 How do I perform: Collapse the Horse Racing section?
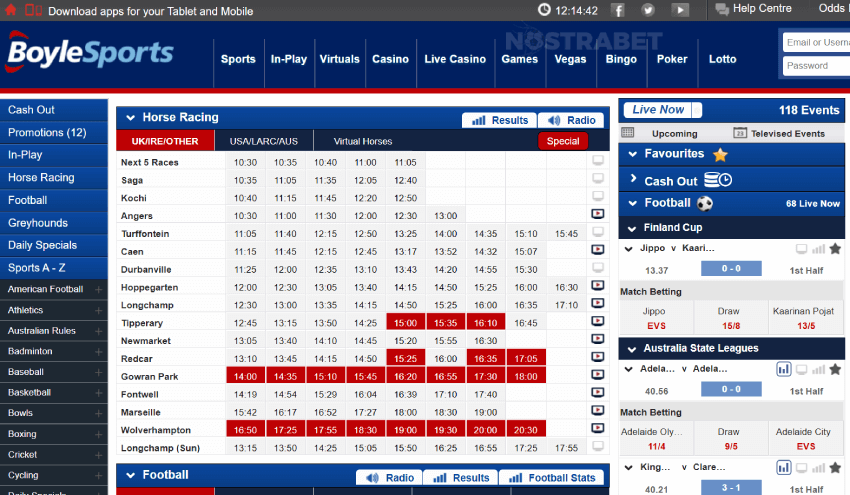[131, 118]
